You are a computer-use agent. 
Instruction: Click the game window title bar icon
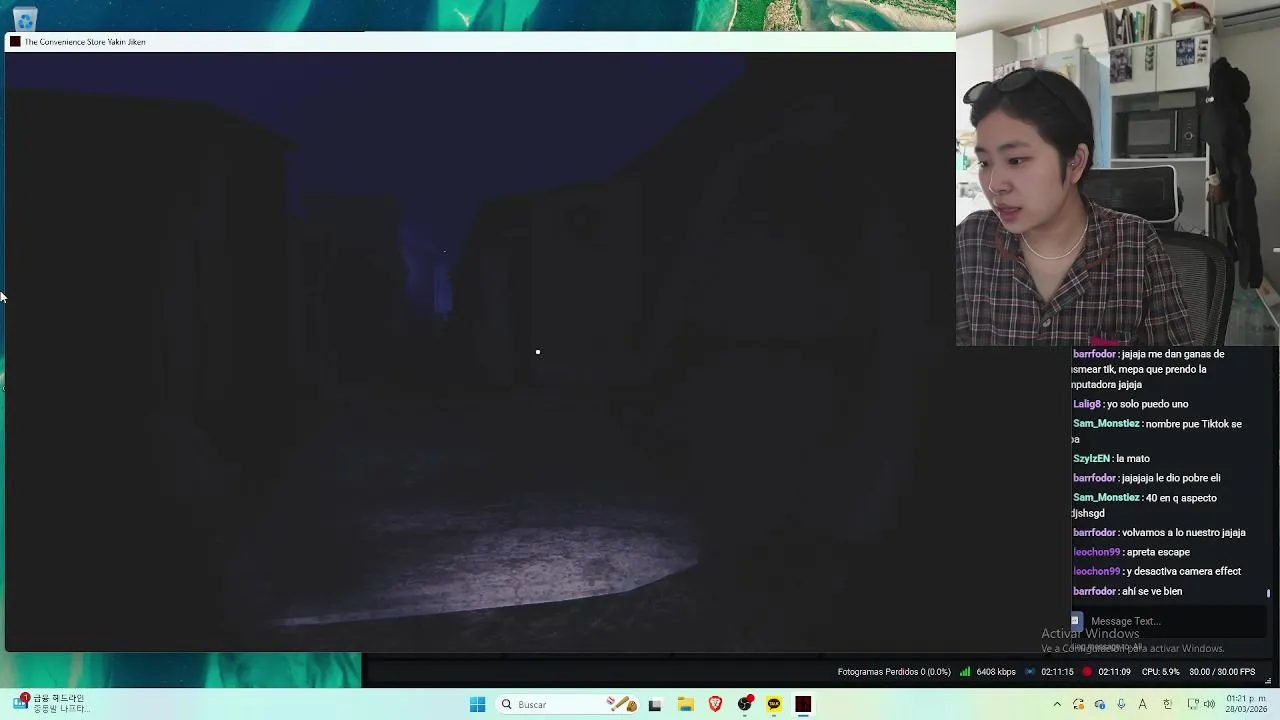[x=14, y=42]
